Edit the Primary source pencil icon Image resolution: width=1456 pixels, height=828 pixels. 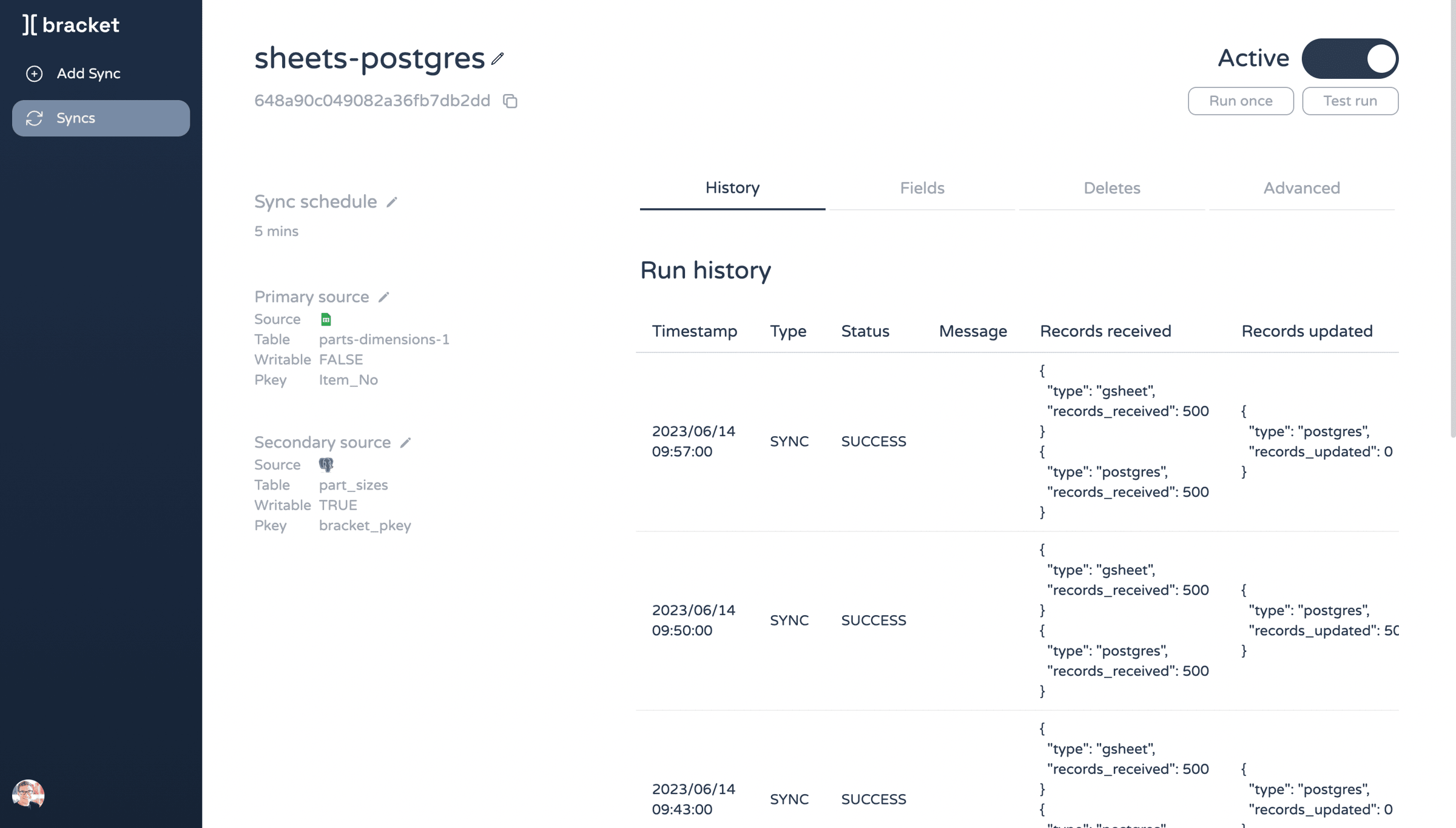click(384, 297)
